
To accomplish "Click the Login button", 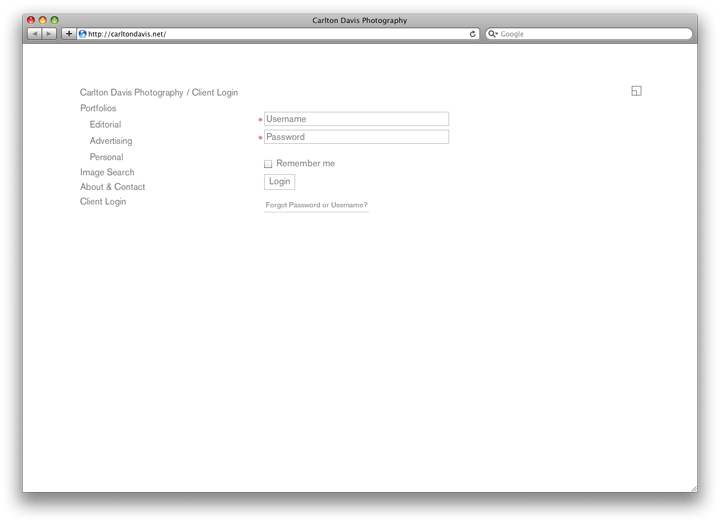I will 279,181.
